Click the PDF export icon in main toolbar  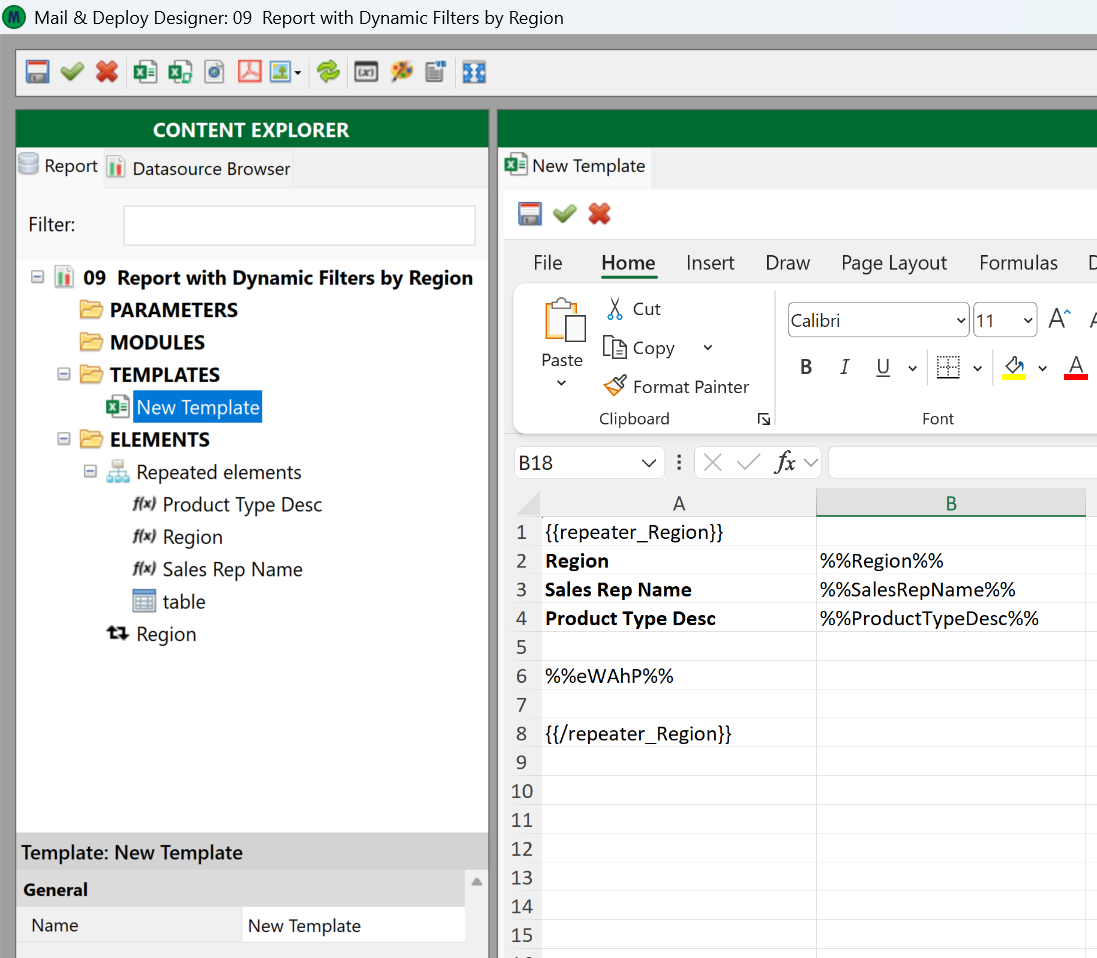pyautogui.click(x=249, y=72)
